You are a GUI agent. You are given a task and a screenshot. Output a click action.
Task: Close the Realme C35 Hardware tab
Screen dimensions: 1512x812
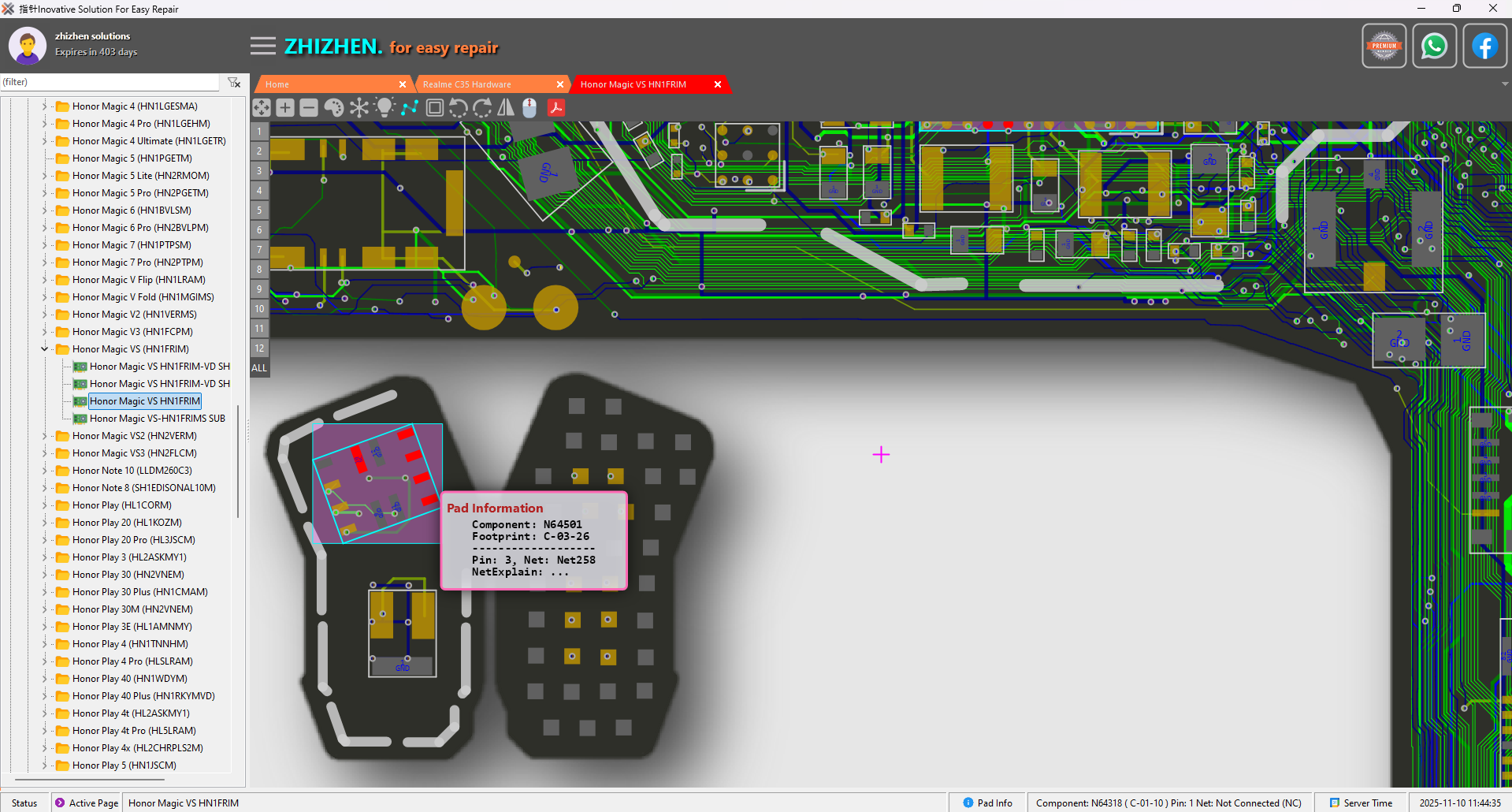point(560,84)
